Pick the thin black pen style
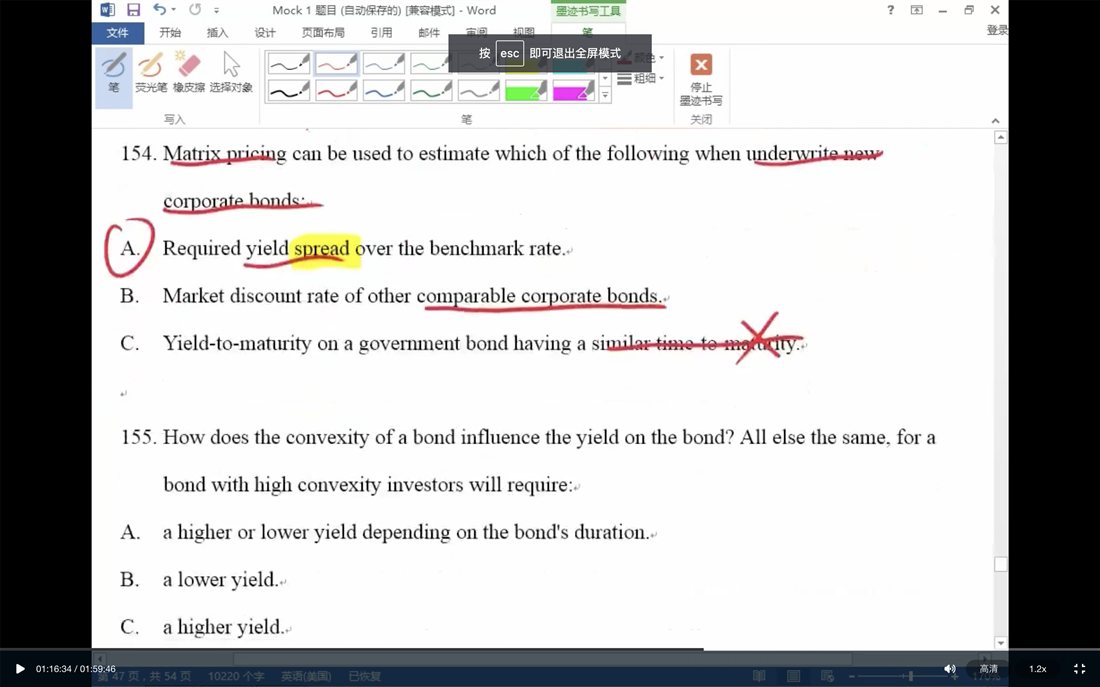Image resolution: width=1100 pixels, height=687 pixels. pos(288,64)
